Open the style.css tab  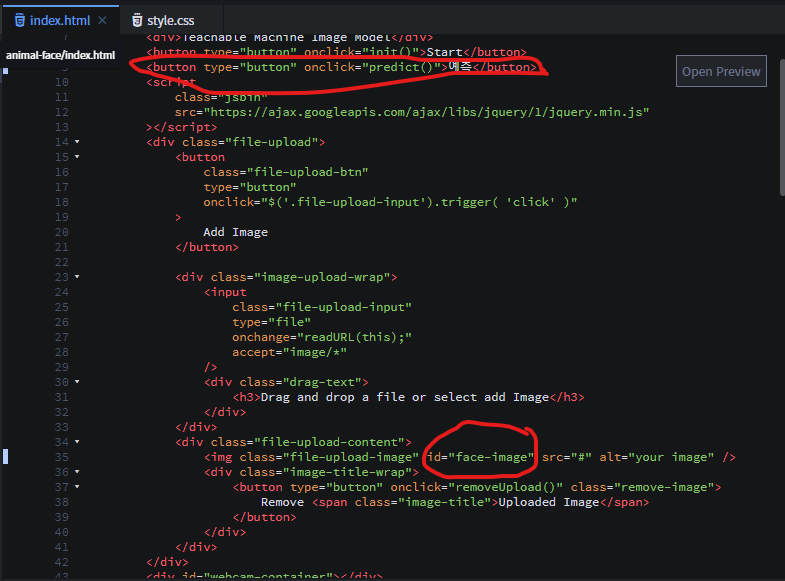point(170,21)
